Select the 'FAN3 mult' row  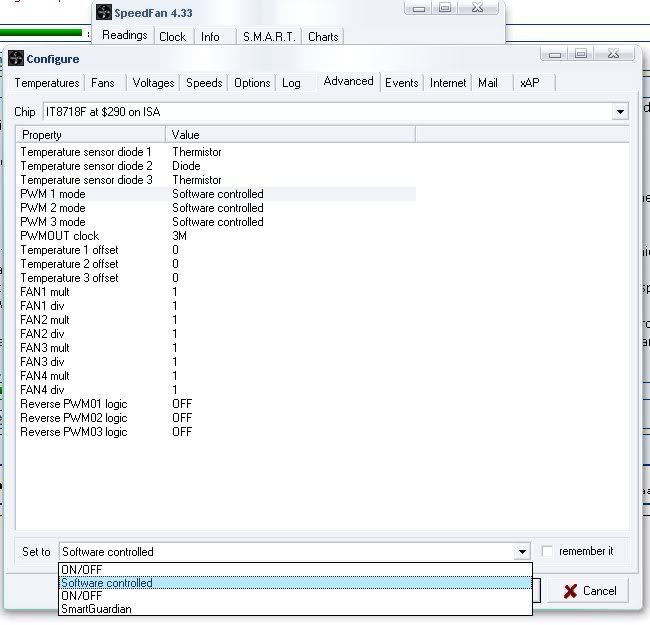pos(216,348)
